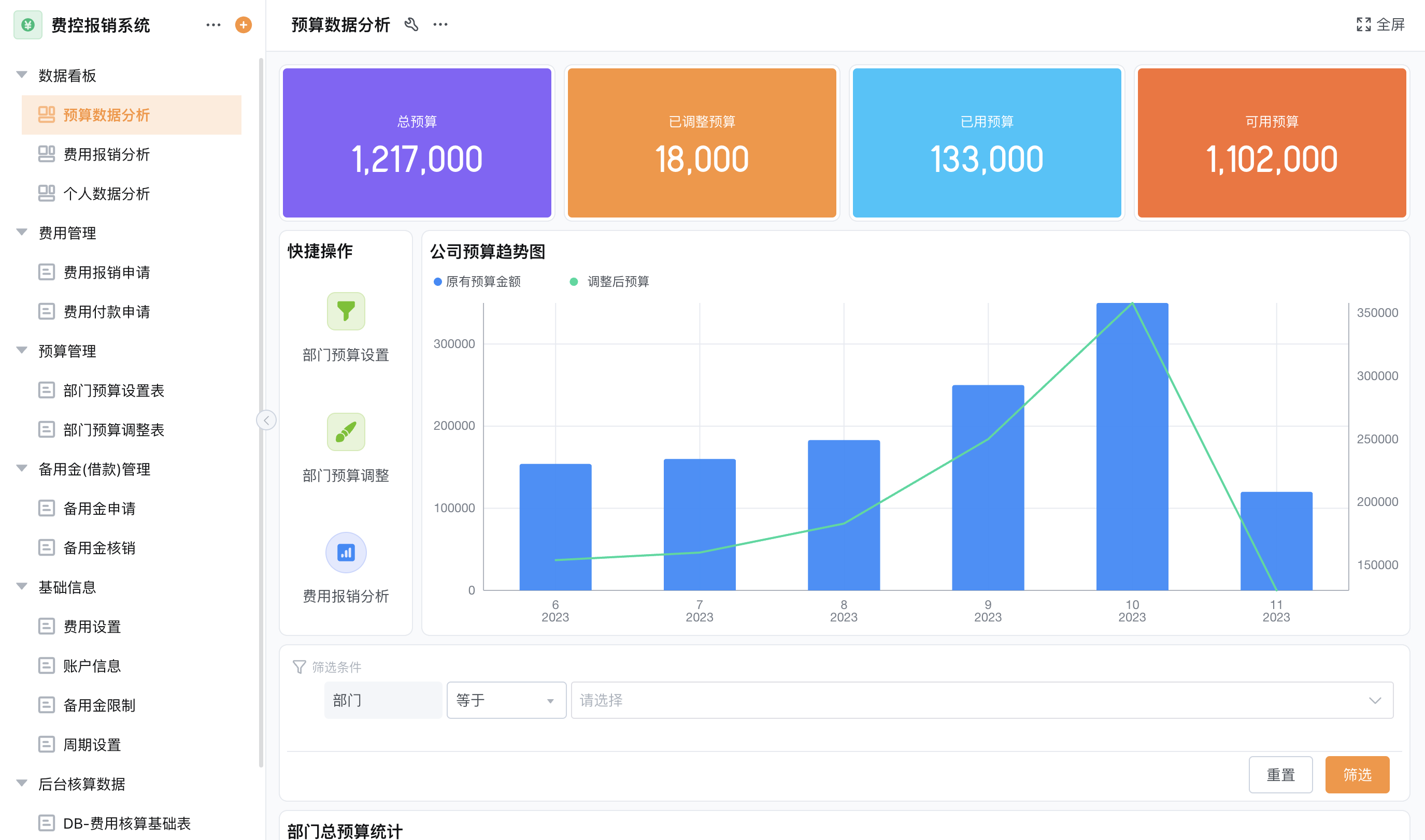The image size is (1425, 840).
Task: Open the 费用报销分析 shortcut label
Action: 346,596
